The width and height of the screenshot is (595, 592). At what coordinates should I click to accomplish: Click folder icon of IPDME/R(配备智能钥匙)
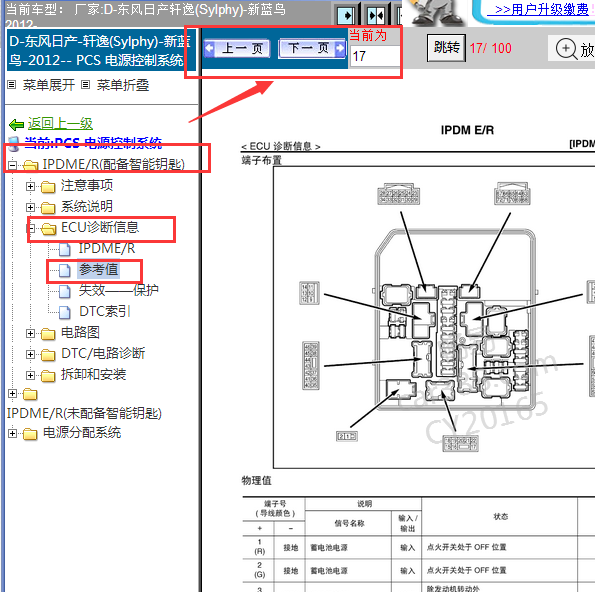click(x=30, y=165)
